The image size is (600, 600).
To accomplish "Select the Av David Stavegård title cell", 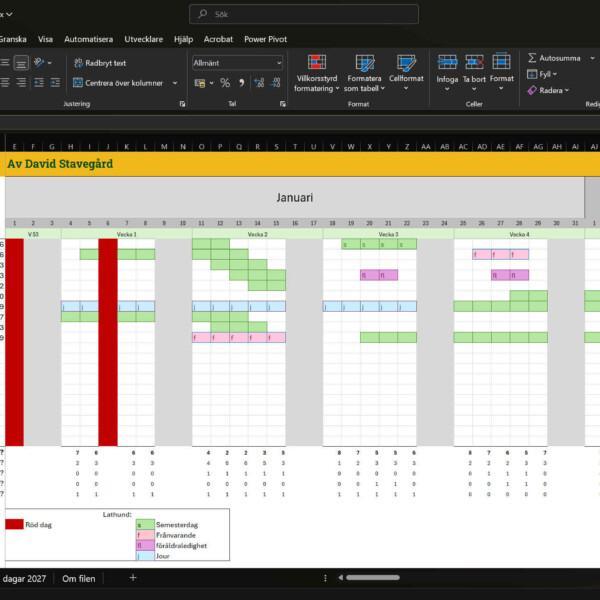I will (60, 164).
